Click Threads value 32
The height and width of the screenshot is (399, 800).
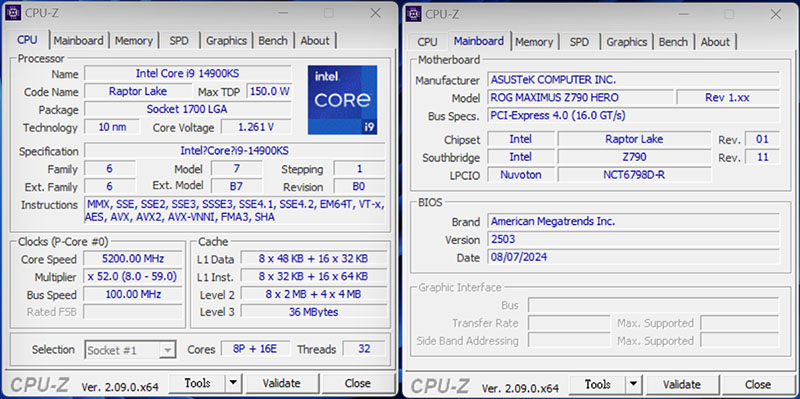pyautogui.click(x=364, y=349)
